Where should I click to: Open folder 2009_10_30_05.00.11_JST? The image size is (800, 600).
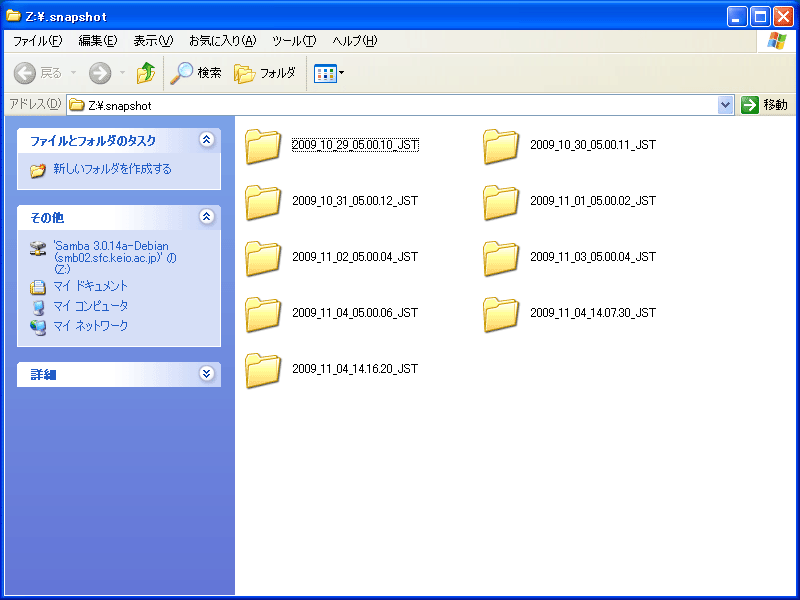tap(501, 146)
